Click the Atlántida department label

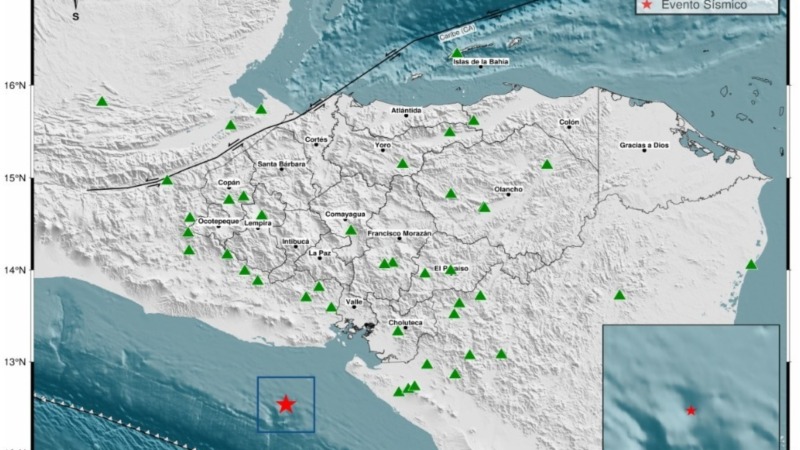point(406,110)
